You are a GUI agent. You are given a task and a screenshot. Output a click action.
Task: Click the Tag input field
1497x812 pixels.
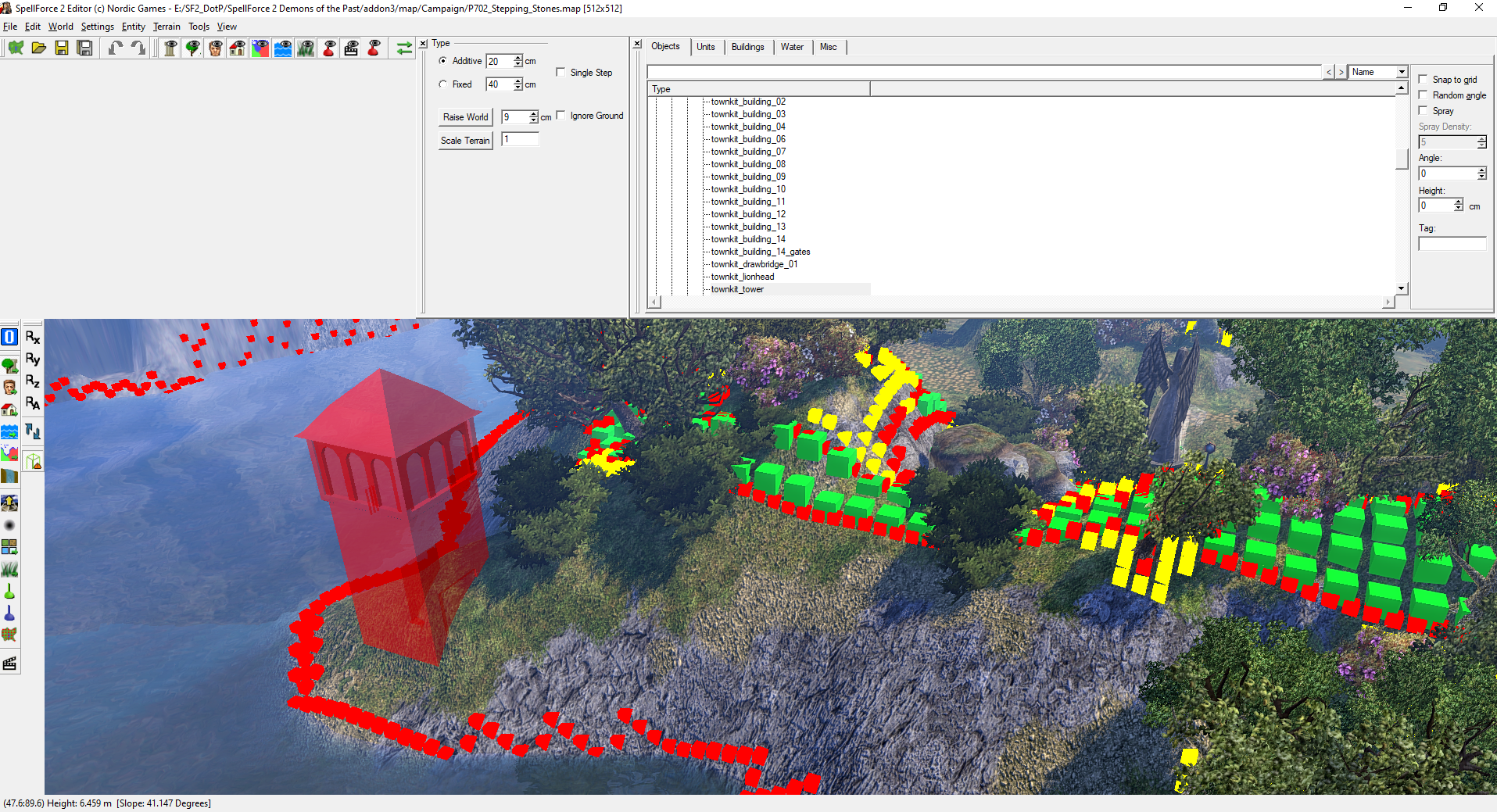click(1452, 244)
